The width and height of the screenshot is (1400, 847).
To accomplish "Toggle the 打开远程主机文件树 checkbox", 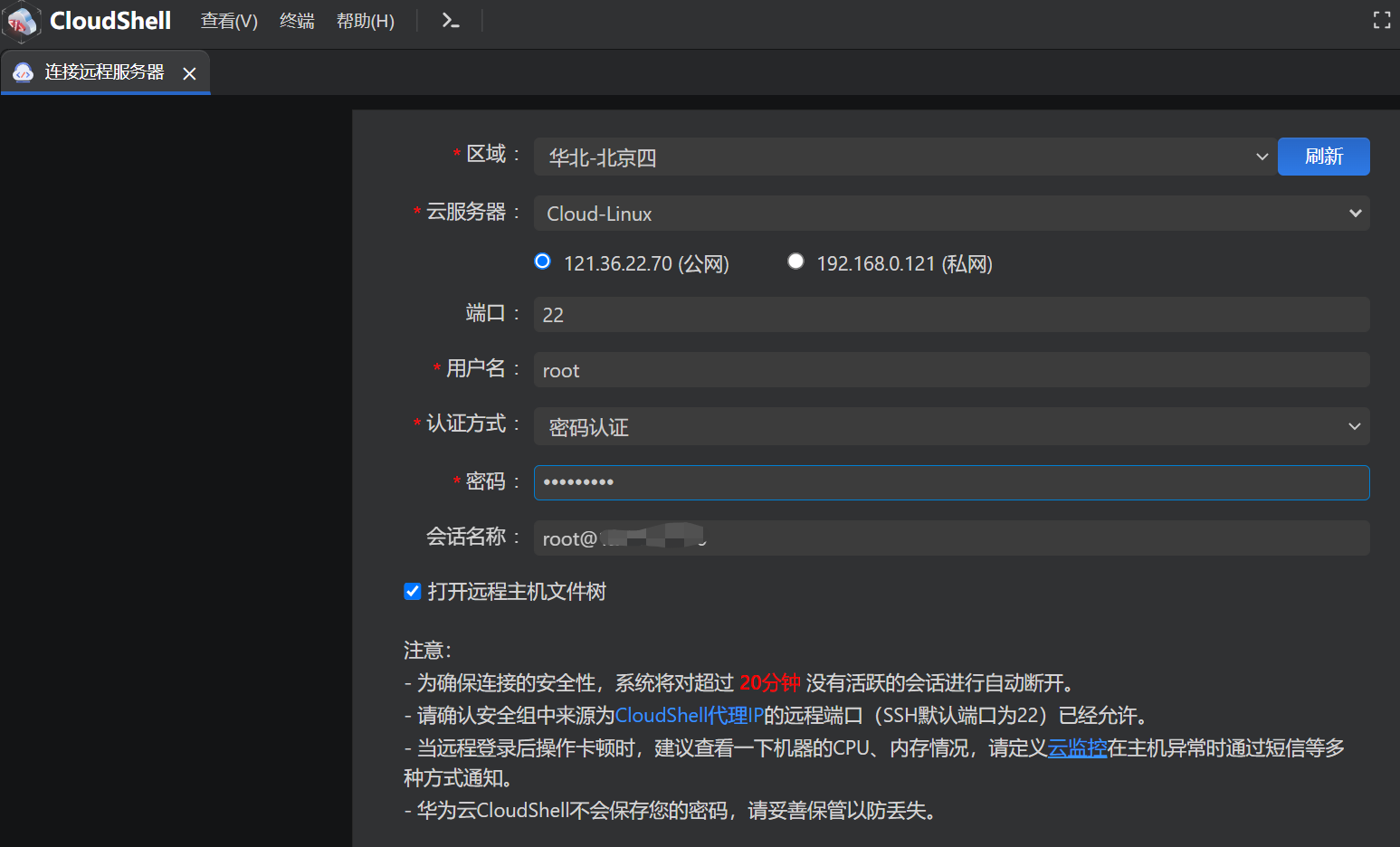I will pyautogui.click(x=413, y=591).
